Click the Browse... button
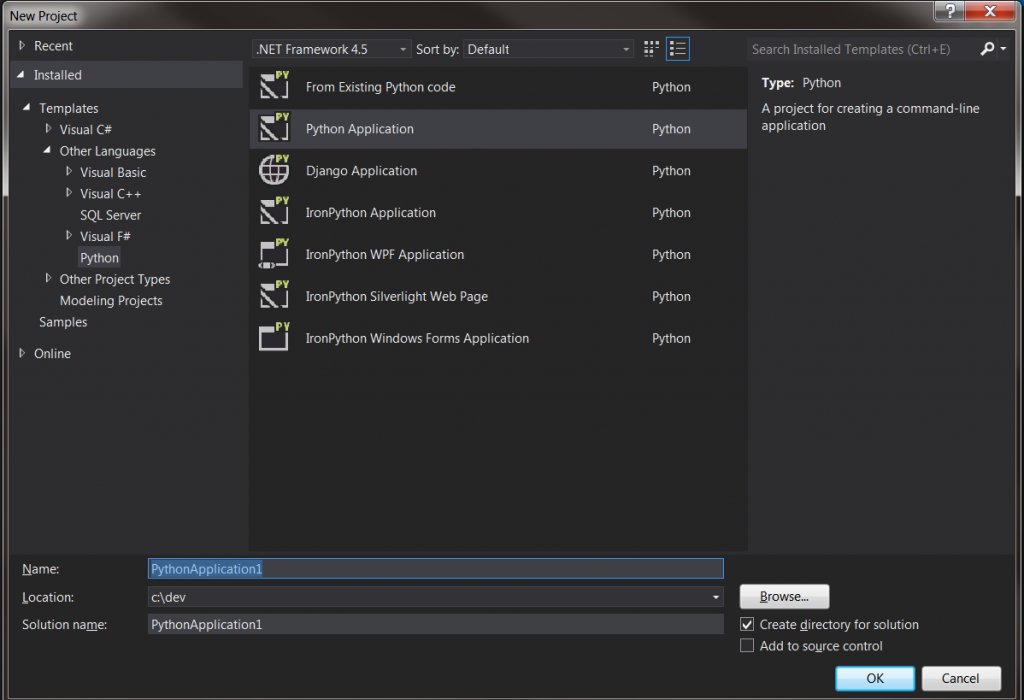The image size is (1024, 700). point(784,596)
